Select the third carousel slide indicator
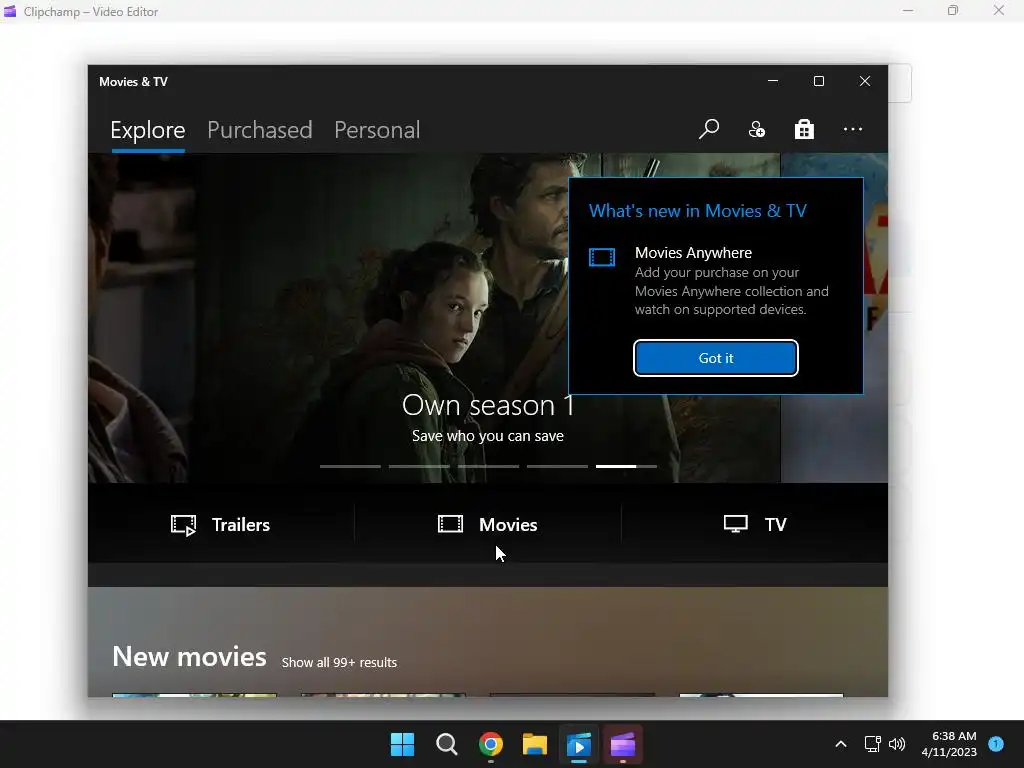The image size is (1024, 768). coord(488,466)
